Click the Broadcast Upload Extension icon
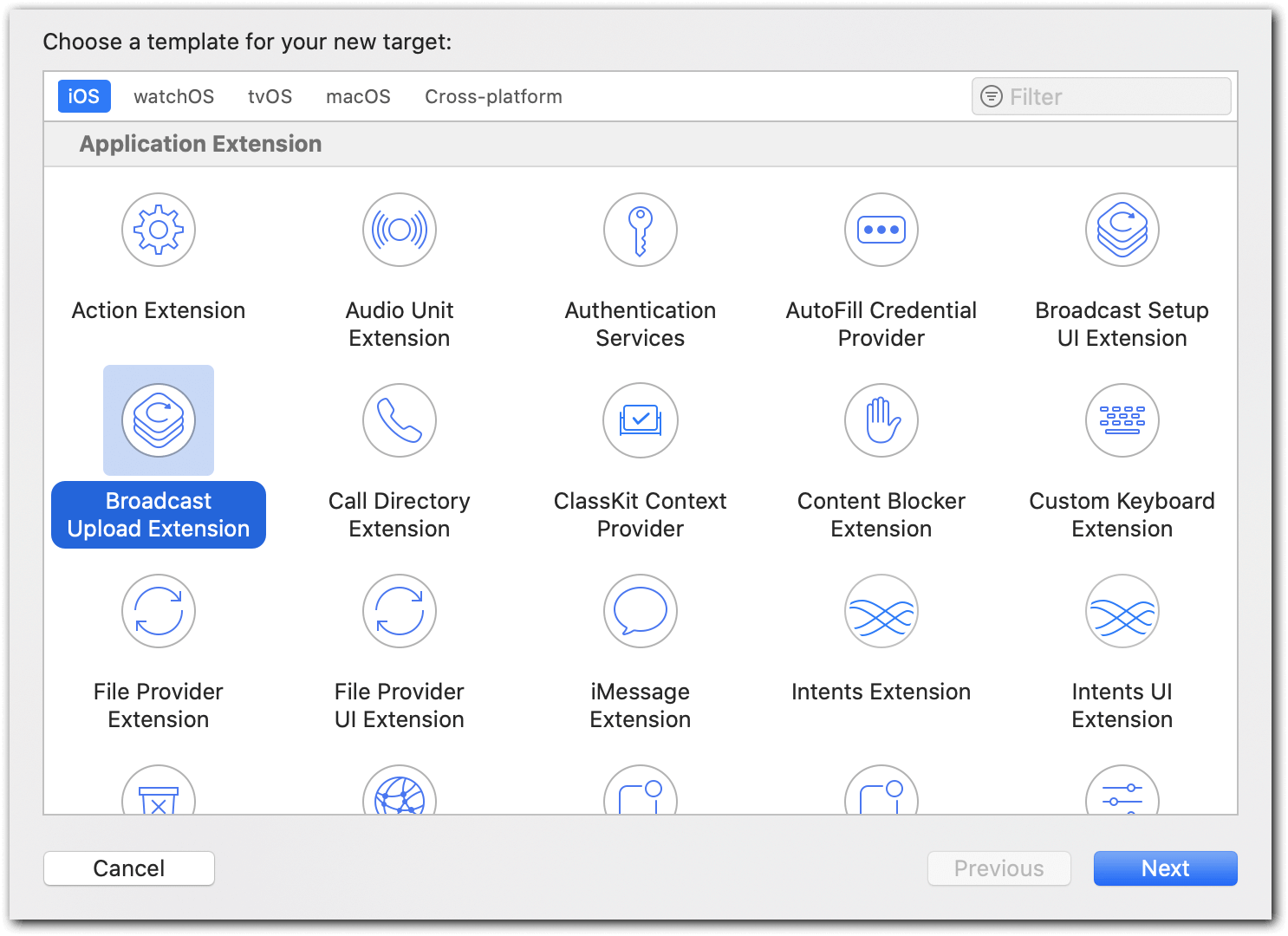This screenshot has height=936, width=1288. 159,420
